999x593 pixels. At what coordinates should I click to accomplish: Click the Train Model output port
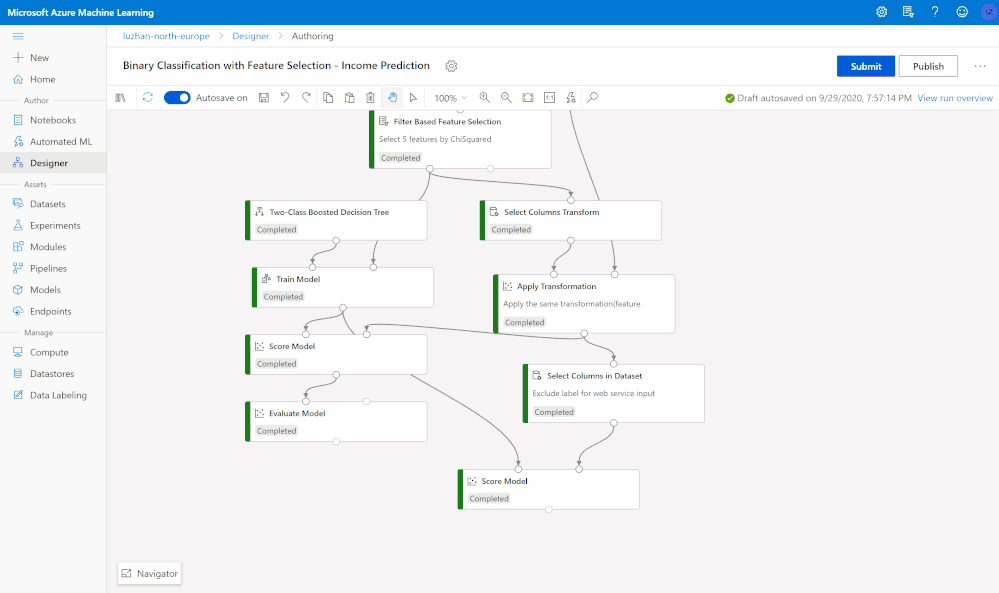coord(343,308)
